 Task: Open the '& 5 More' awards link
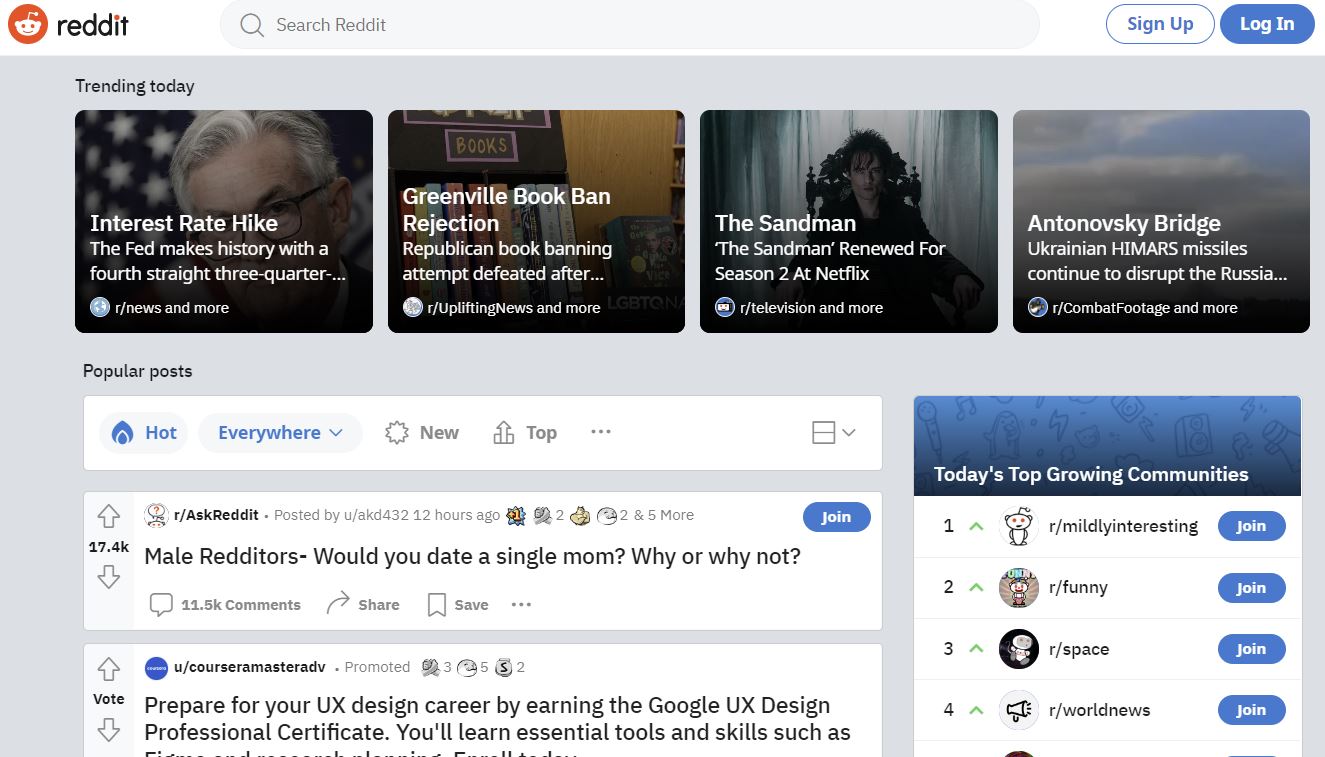pos(663,515)
